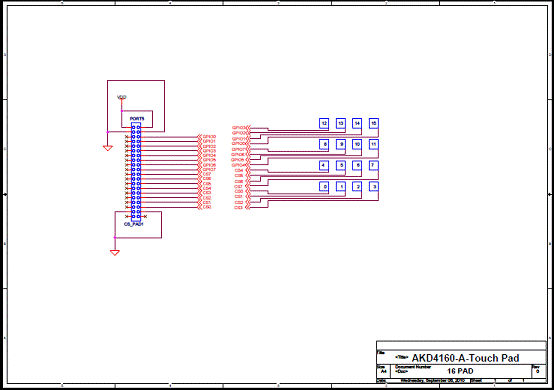Select the PORT5 connector label

pyautogui.click(x=137, y=119)
